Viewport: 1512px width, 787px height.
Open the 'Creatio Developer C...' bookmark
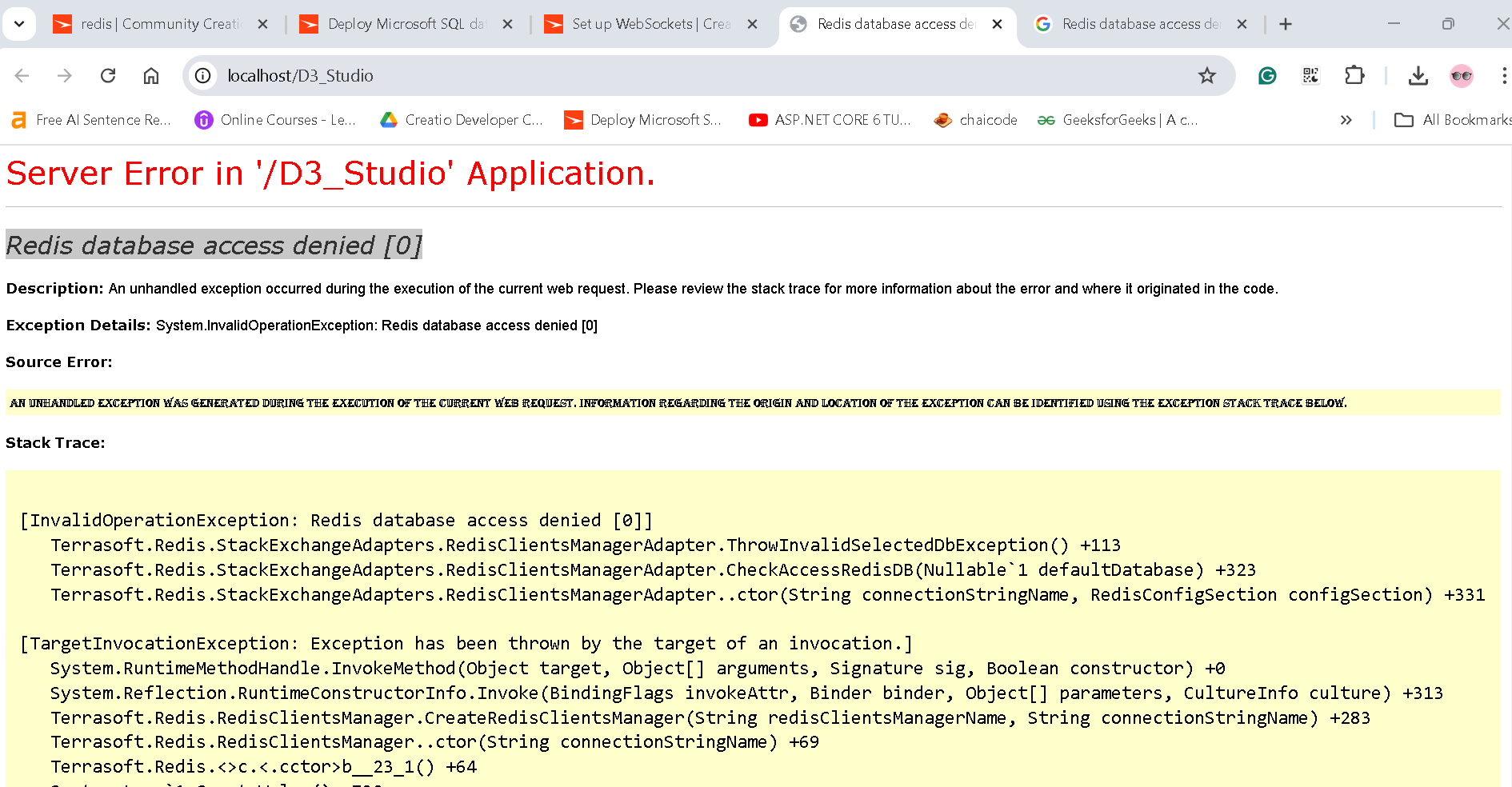click(x=462, y=120)
